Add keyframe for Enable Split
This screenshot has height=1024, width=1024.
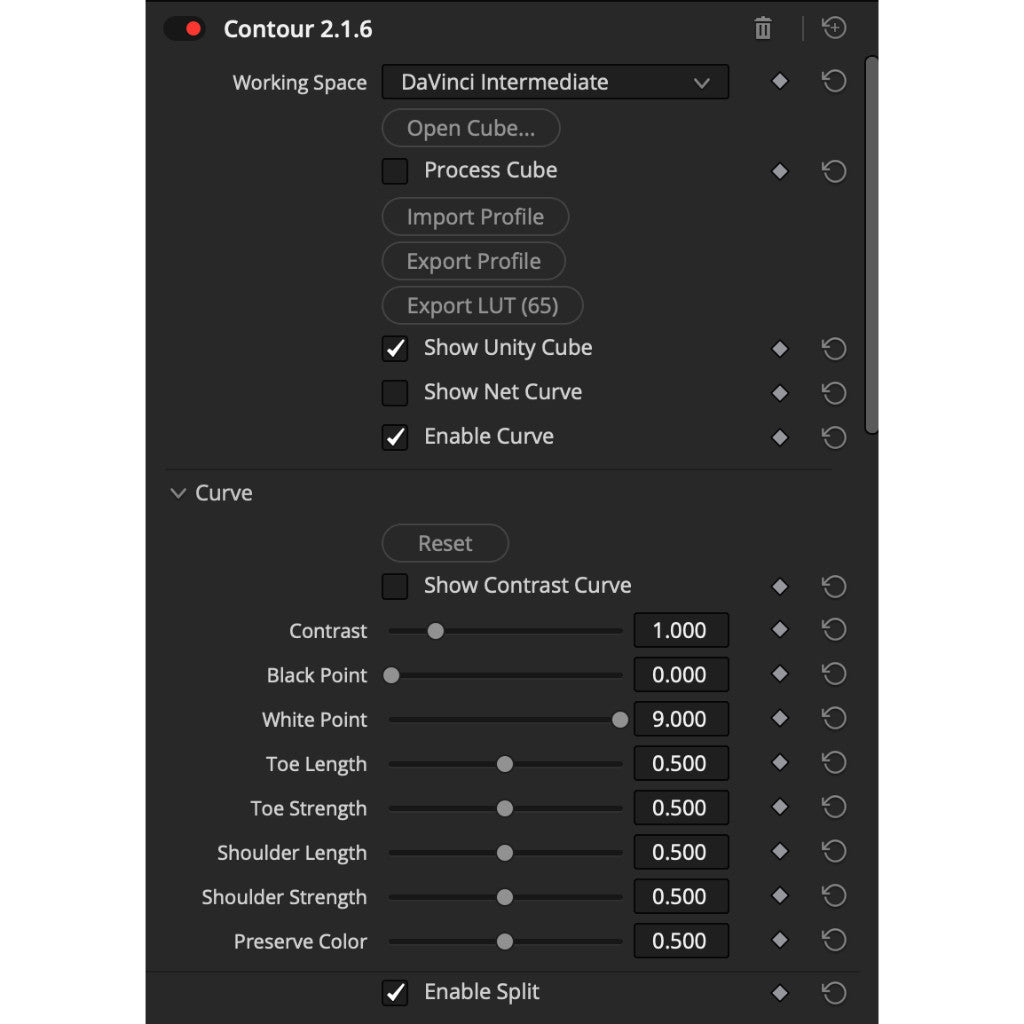tap(780, 993)
